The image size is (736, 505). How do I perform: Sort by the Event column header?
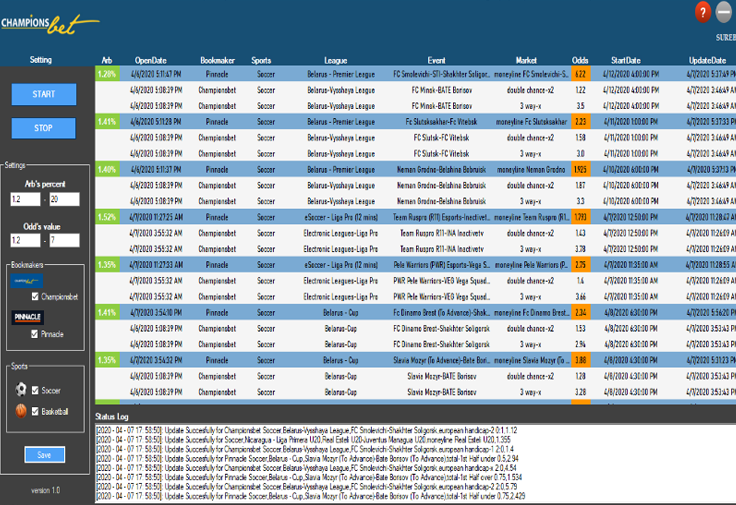(436, 60)
